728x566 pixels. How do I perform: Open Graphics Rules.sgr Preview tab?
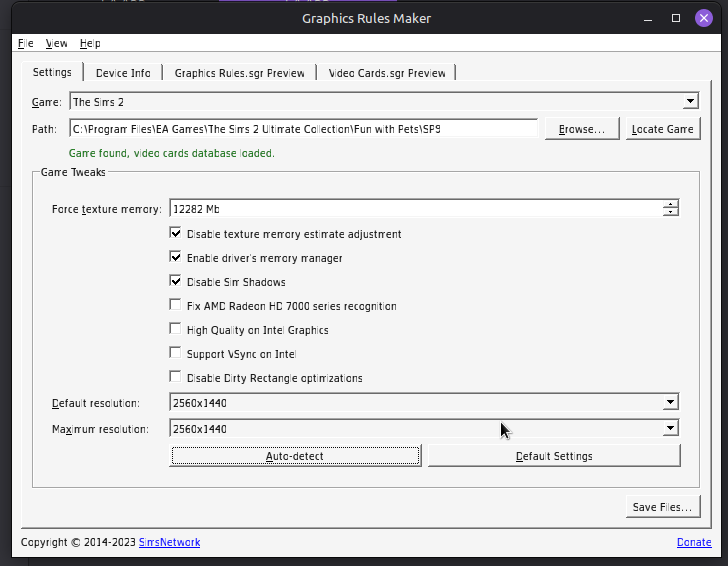[x=240, y=73]
